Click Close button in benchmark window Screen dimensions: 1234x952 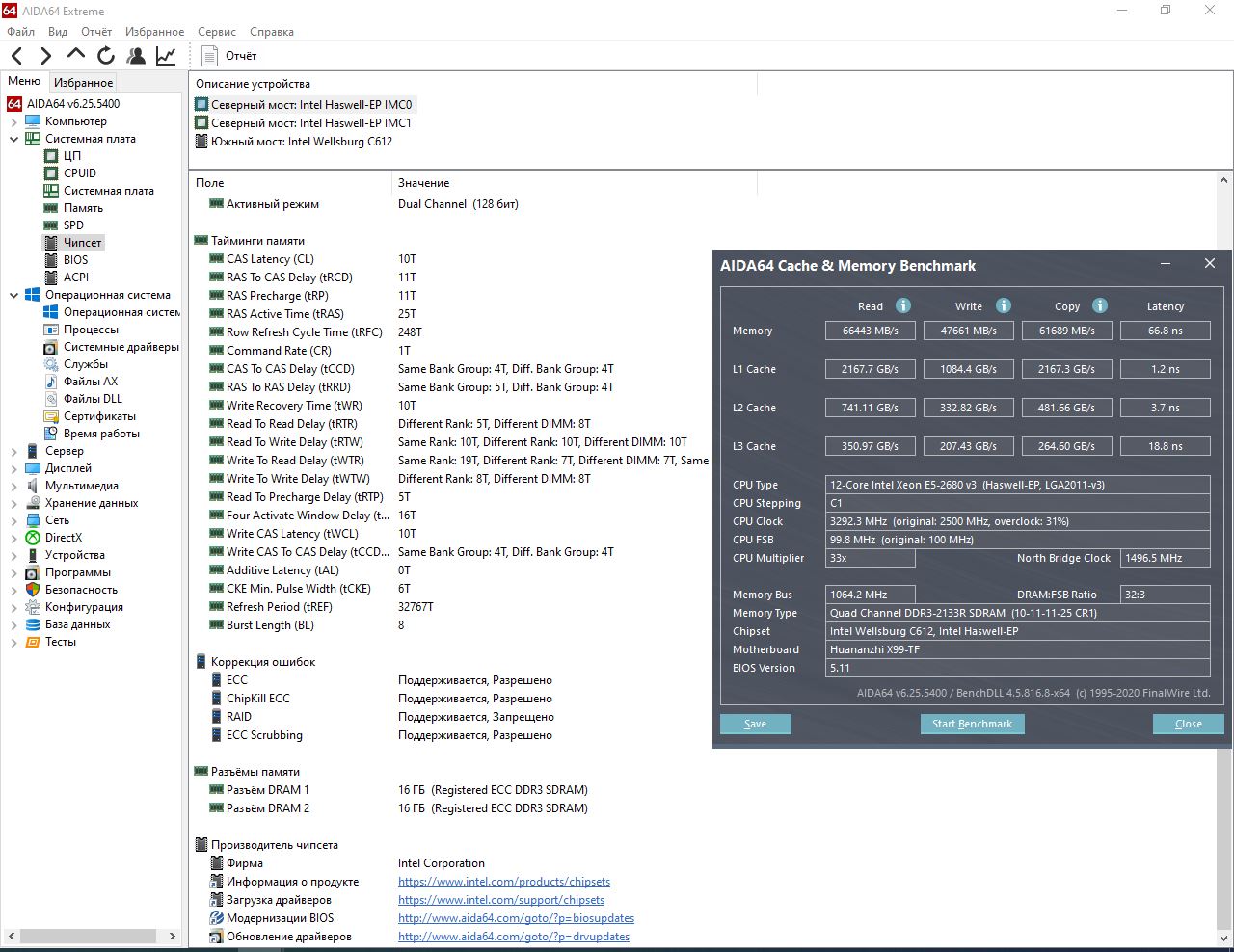1188,724
